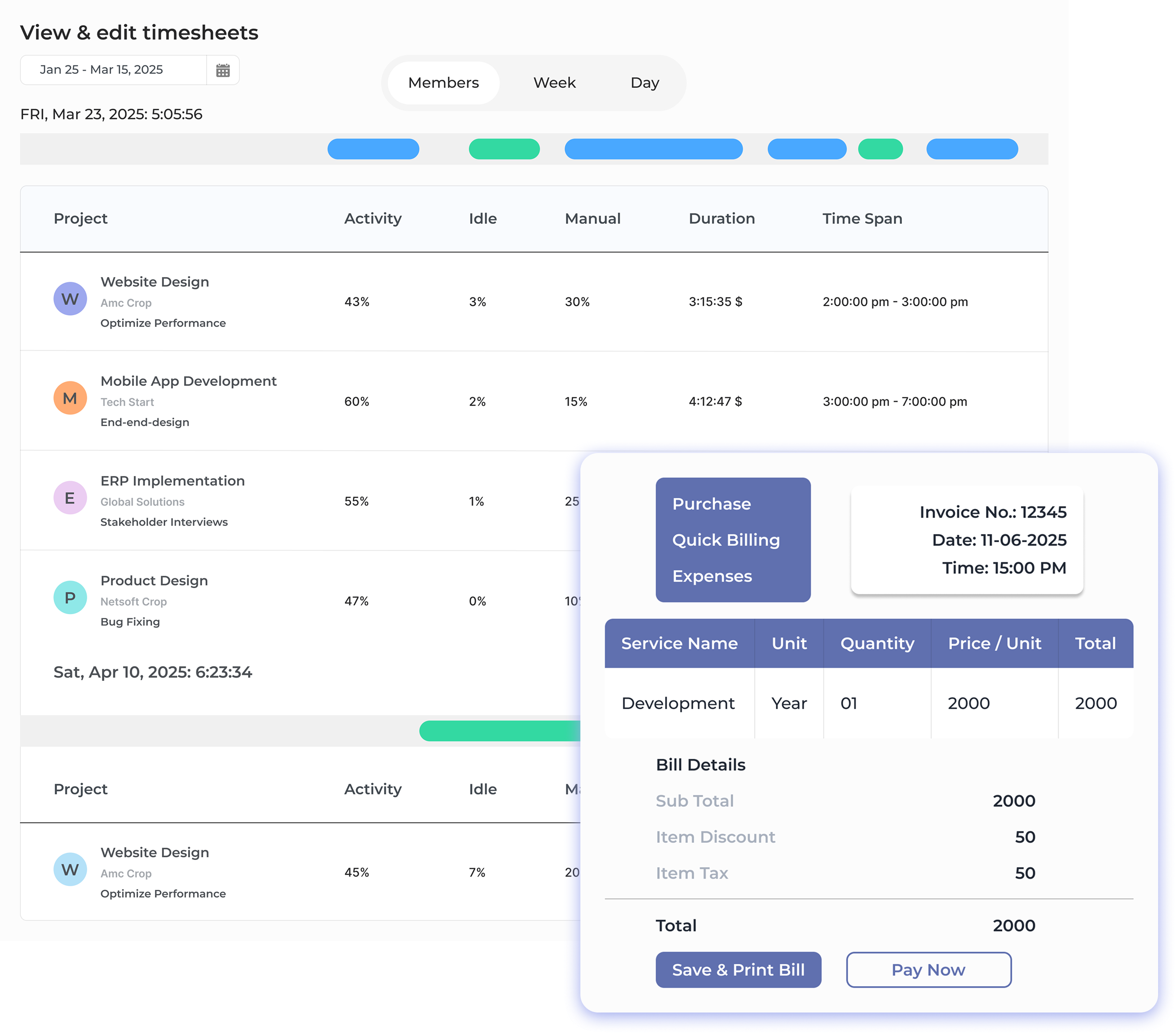Image resolution: width=1176 pixels, height=1034 pixels.
Task: Click the 47% activity value
Action: pyautogui.click(x=357, y=601)
